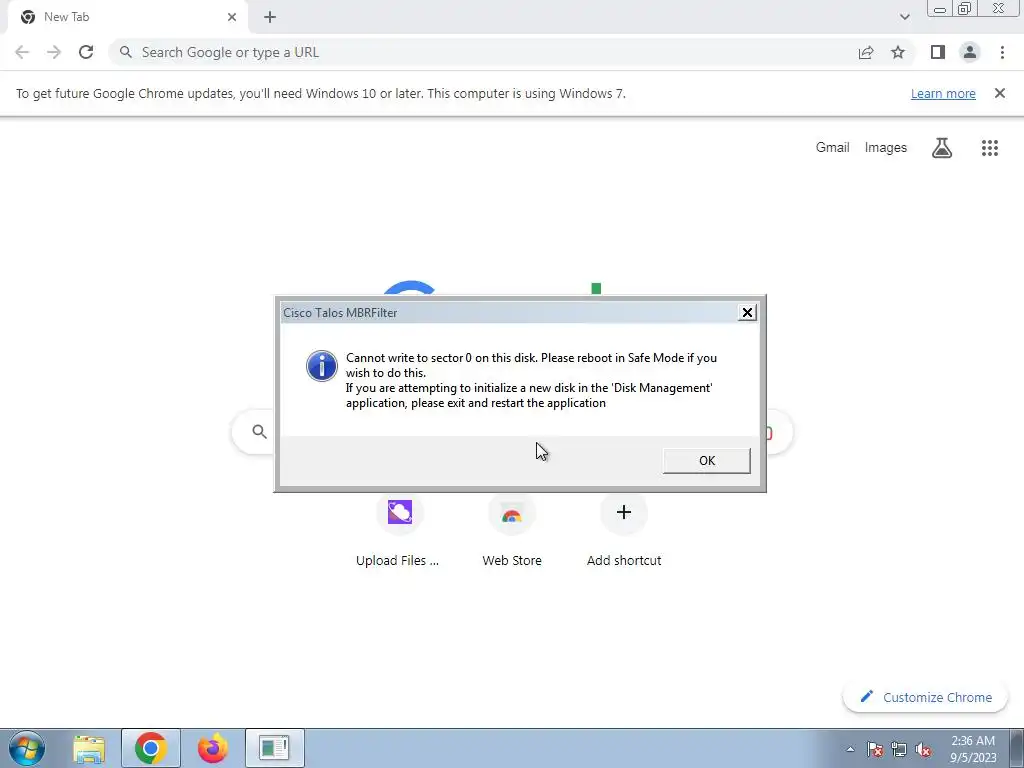The image size is (1024, 768).
Task: Click the Google search box magnifier icon
Action: [259, 432]
